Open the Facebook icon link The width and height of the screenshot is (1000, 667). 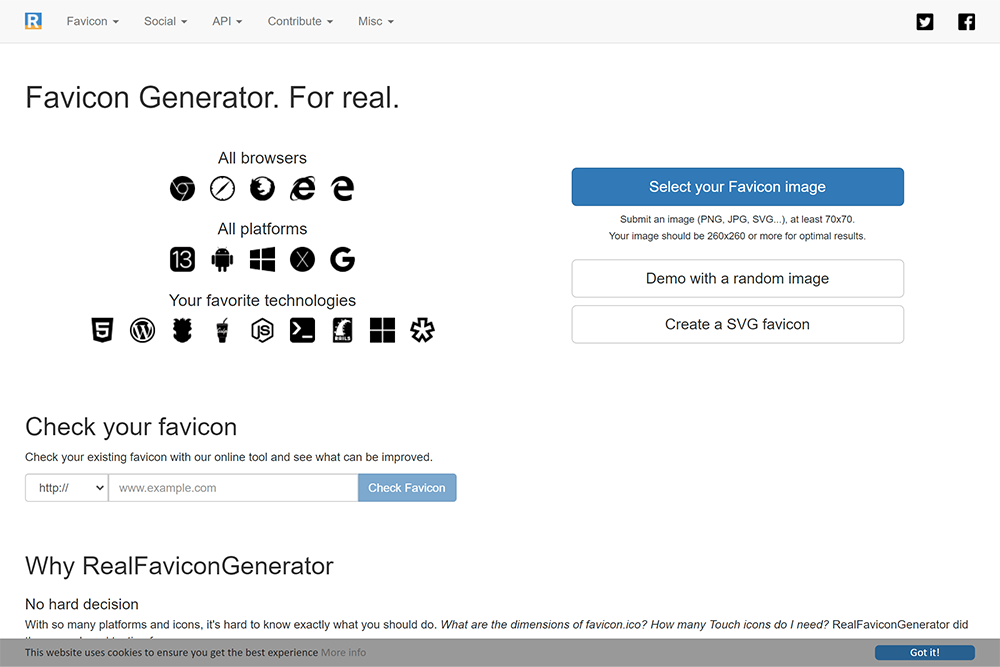click(x=966, y=22)
